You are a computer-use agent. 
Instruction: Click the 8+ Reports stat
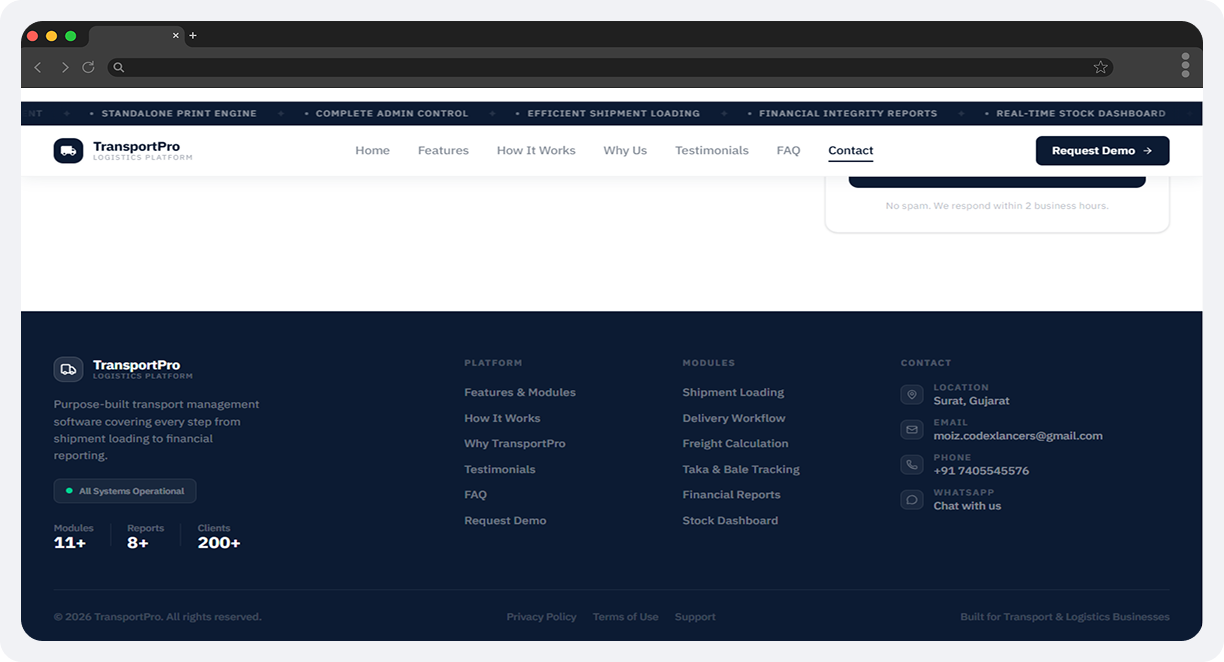[x=145, y=537]
